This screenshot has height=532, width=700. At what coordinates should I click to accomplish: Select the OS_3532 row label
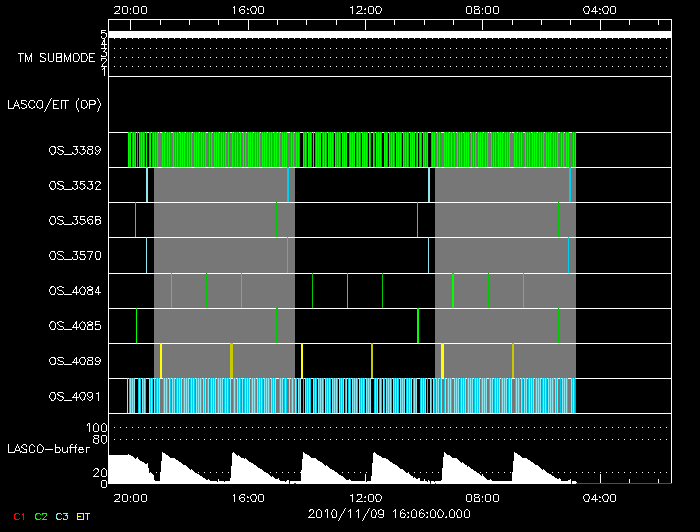pyautogui.click(x=75, y=185)
